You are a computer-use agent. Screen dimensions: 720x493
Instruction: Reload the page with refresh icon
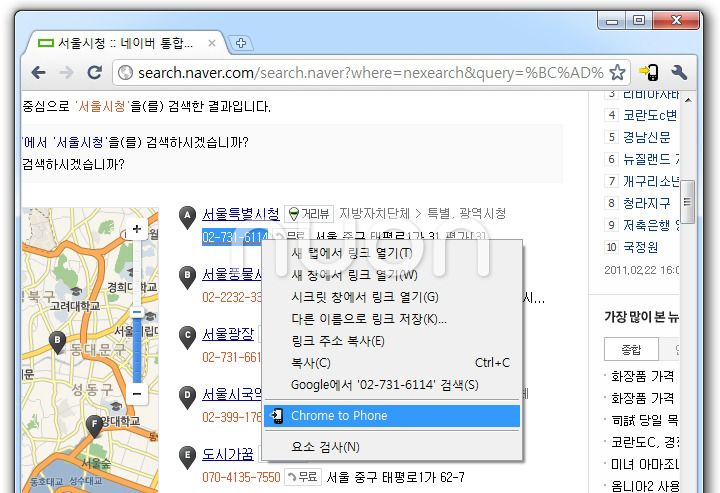[95, 73]
